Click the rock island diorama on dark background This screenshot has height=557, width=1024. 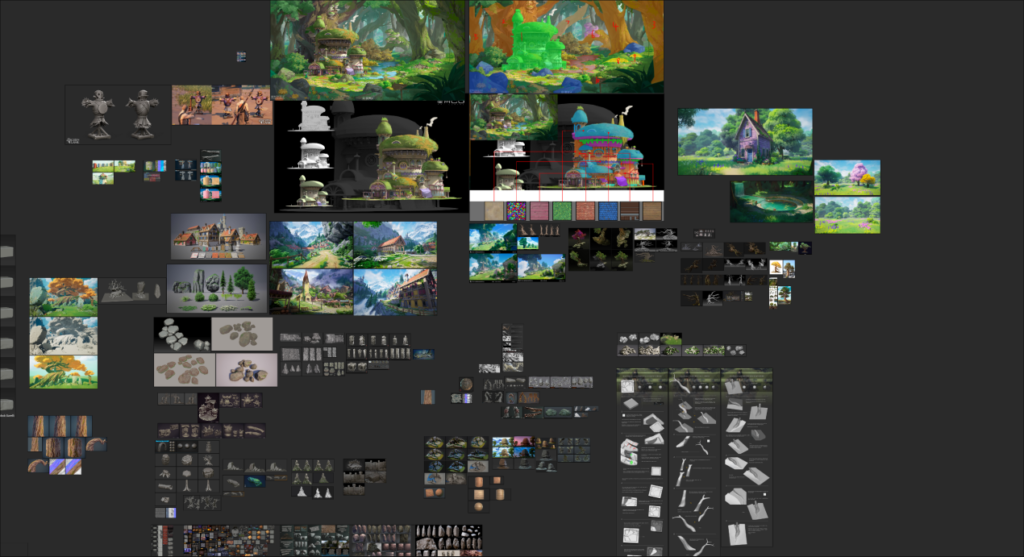[208, 408]
